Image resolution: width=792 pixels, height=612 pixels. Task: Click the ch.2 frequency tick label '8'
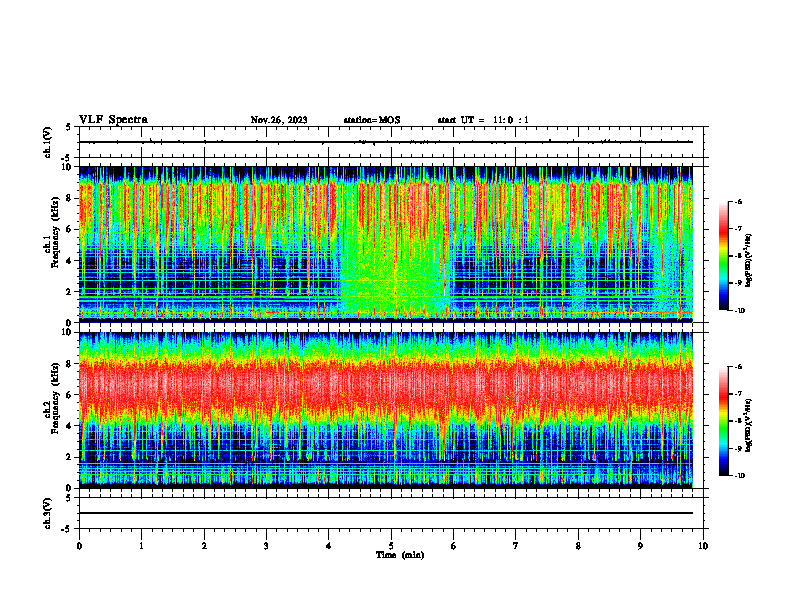pyautogui.click(x=69, y=364)
